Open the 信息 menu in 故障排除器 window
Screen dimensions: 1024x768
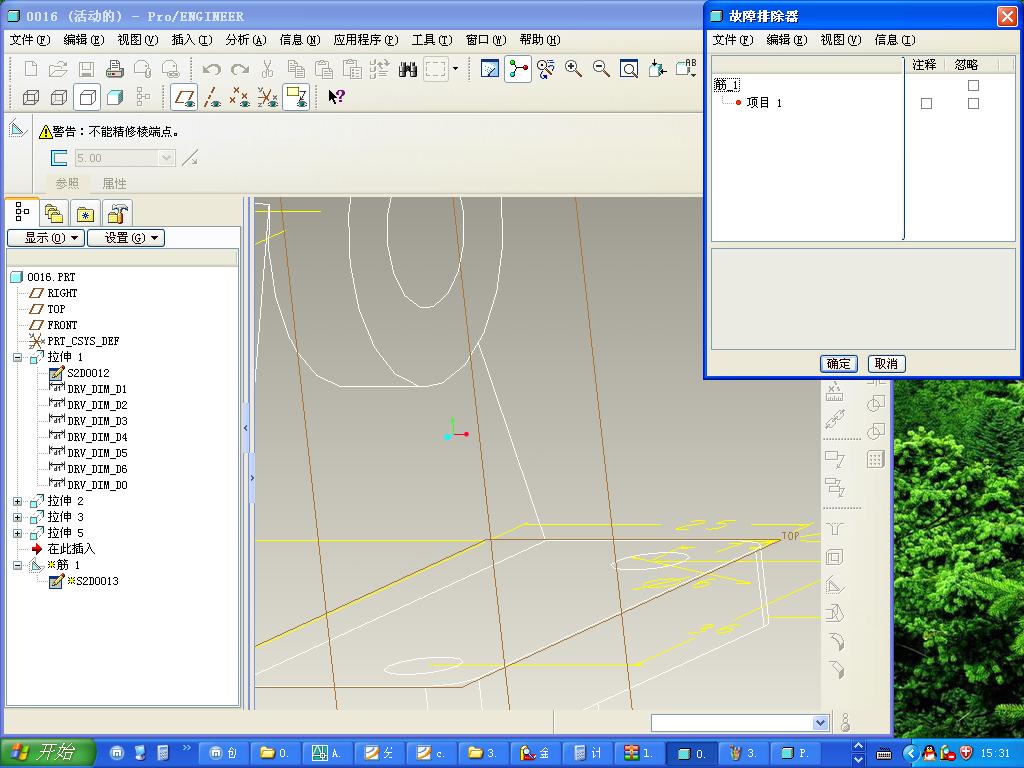click(x=895, y=40)
